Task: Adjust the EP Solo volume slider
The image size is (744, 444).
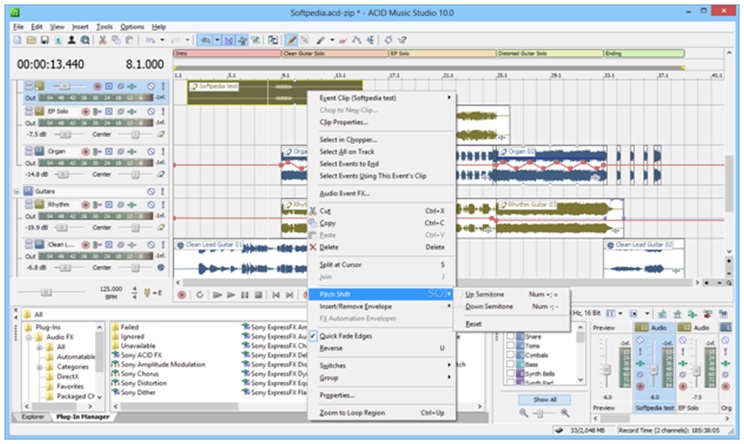Action: tap(64, 135)
